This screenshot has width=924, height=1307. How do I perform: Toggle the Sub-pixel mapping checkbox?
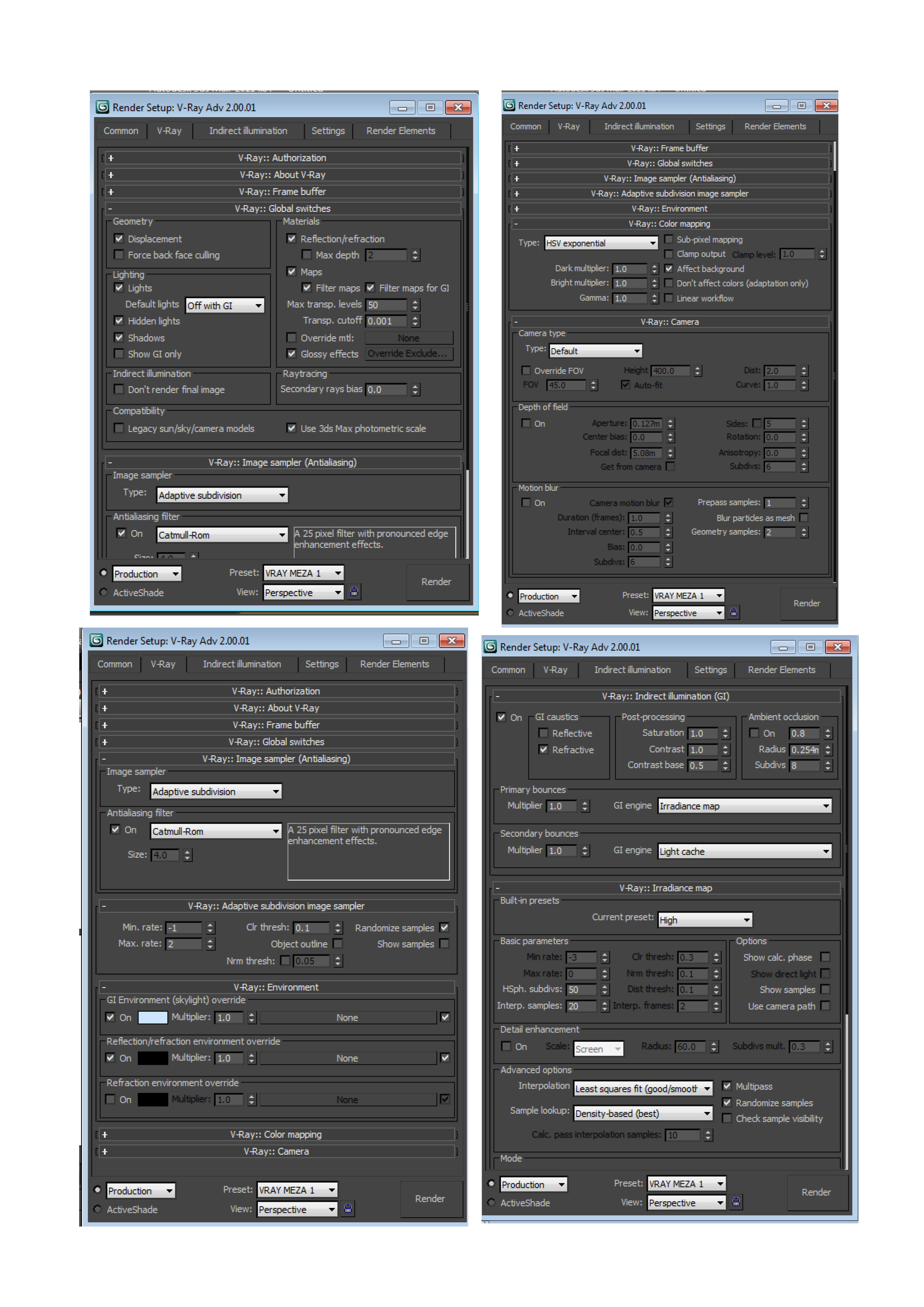click(x=669, y=239)
